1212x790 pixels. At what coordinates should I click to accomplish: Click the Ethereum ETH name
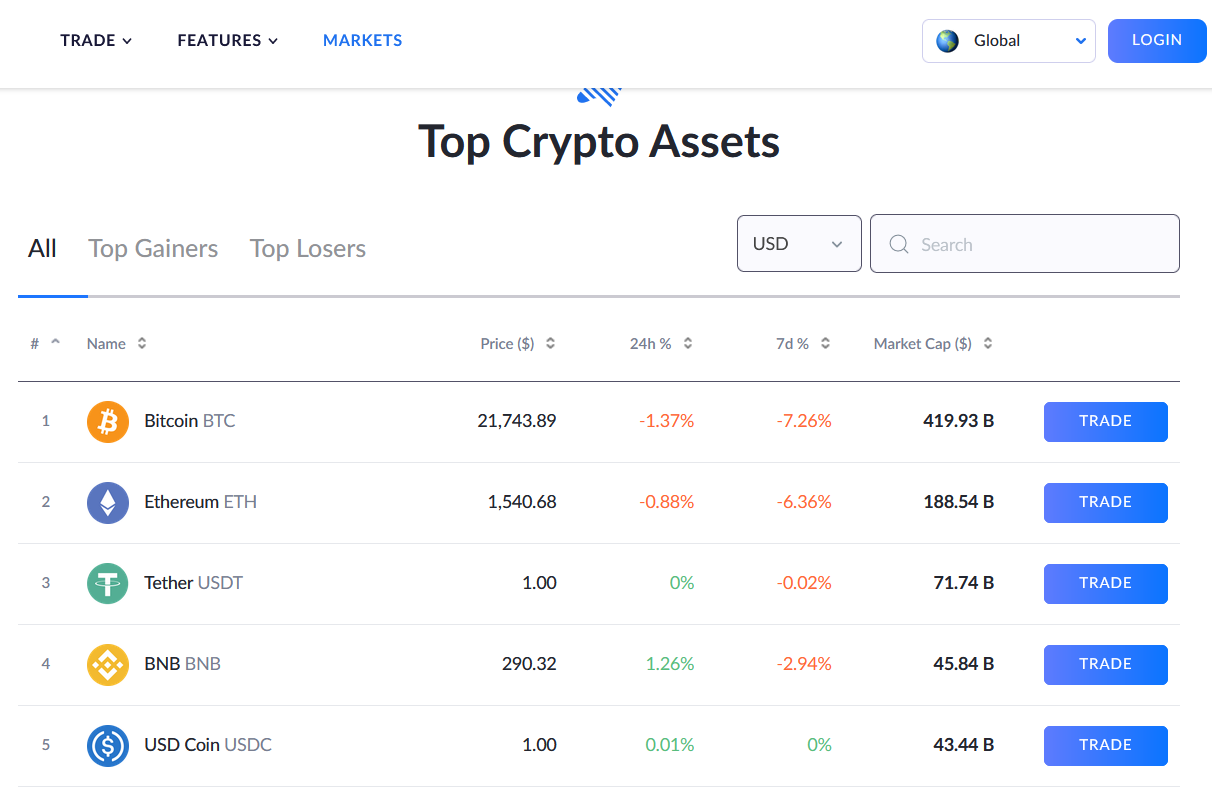(x=201, y=502)
